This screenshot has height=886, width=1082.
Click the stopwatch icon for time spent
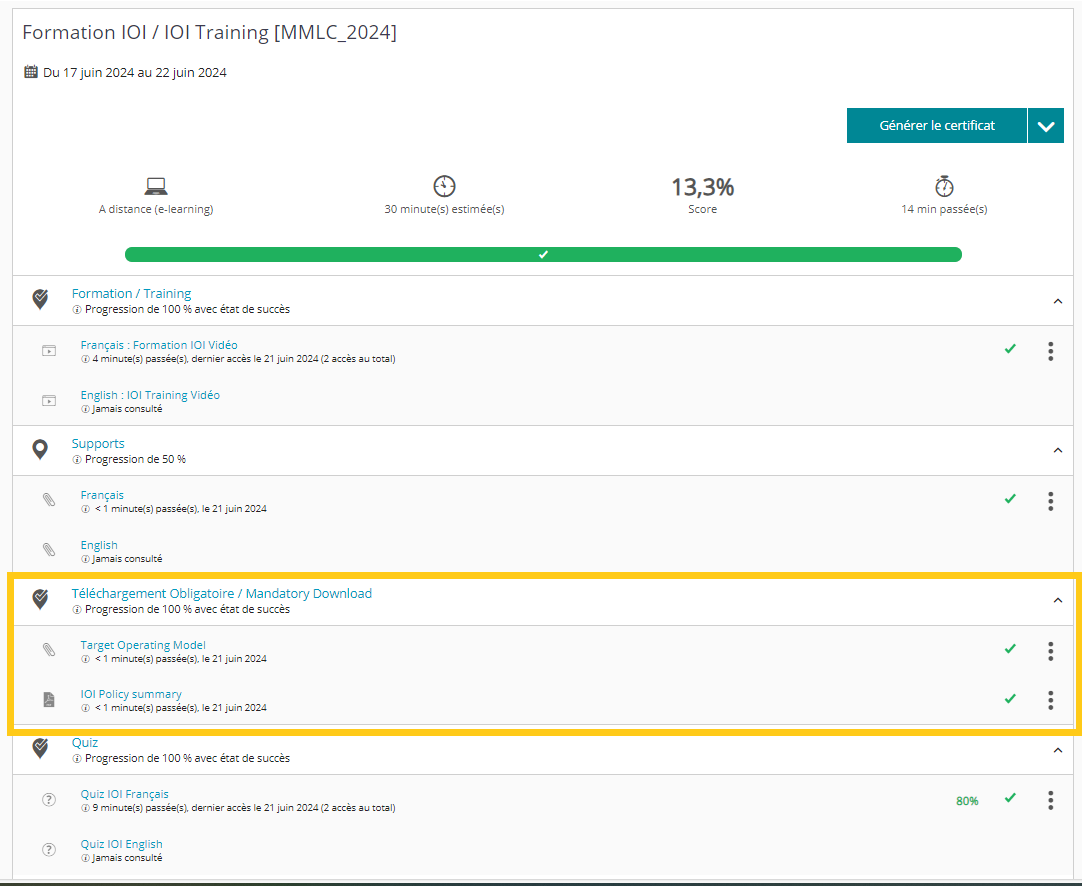(x=944, y=186)
